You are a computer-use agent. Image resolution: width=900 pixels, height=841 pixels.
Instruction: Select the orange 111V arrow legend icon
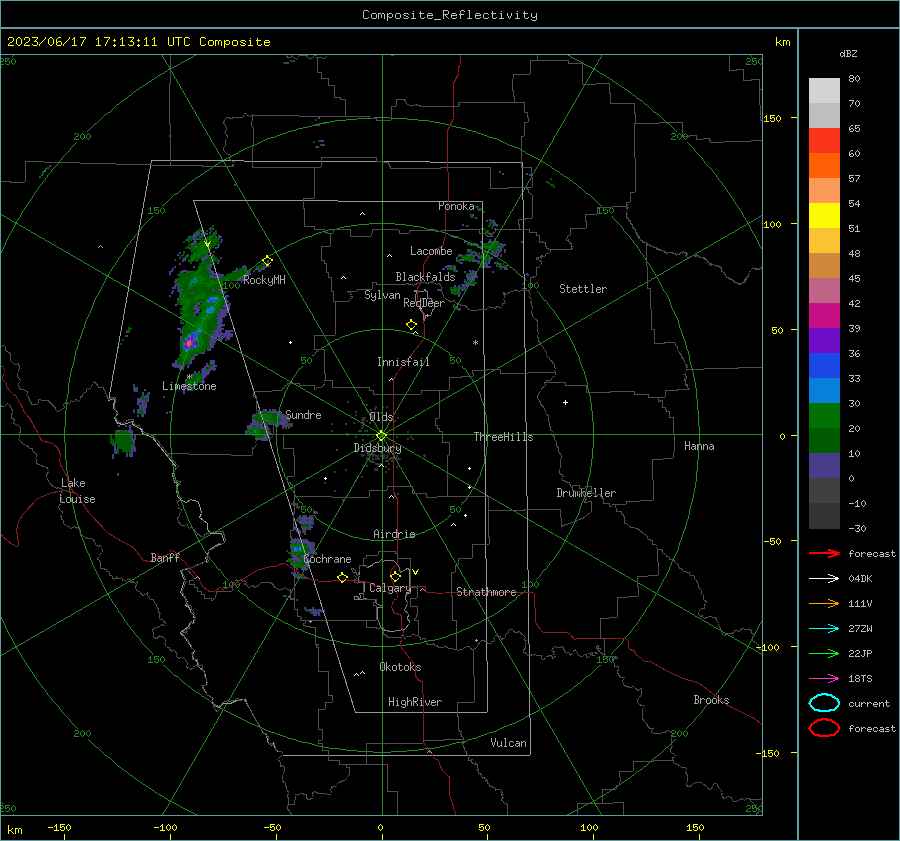click(x=824, y=603)
